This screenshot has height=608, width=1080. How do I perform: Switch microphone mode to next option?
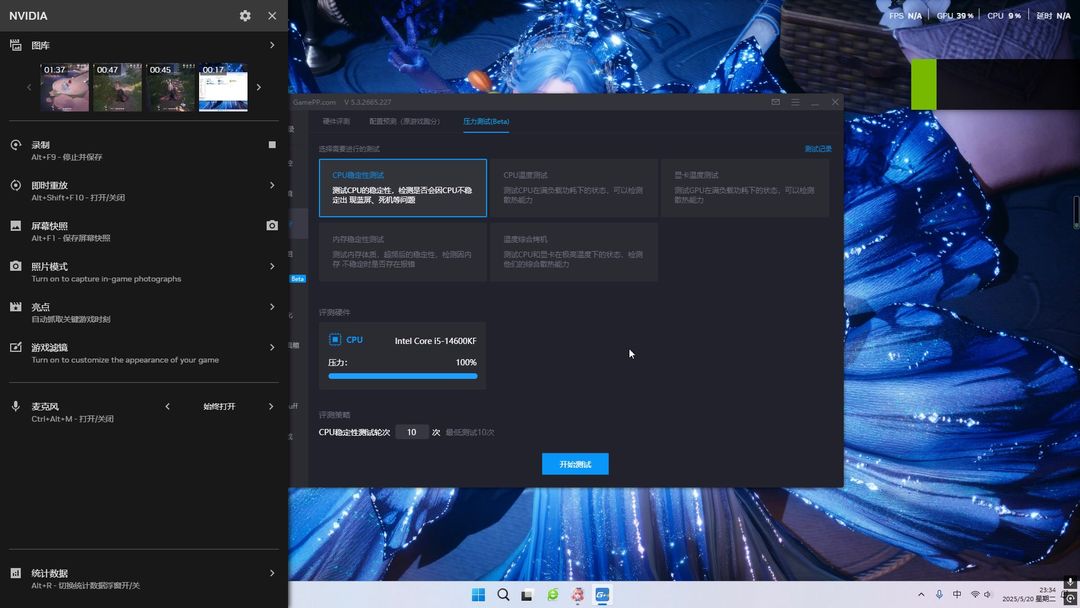pyautogui.click(x=271, y=407)
